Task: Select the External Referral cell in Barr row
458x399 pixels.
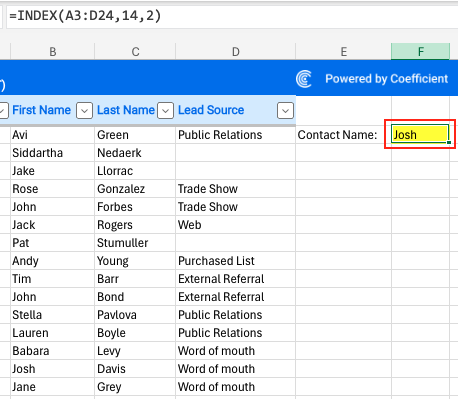Action: pos(236,279)
